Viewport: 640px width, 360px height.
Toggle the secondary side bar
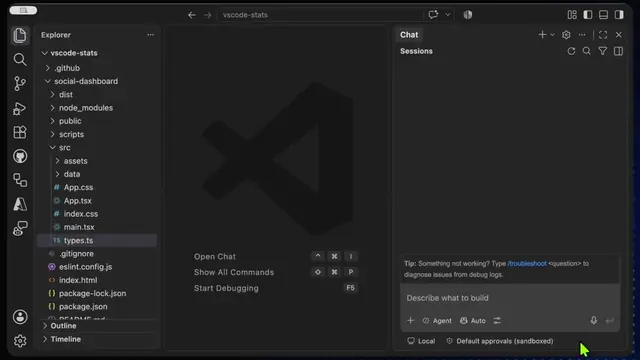(x=619, y=15)
